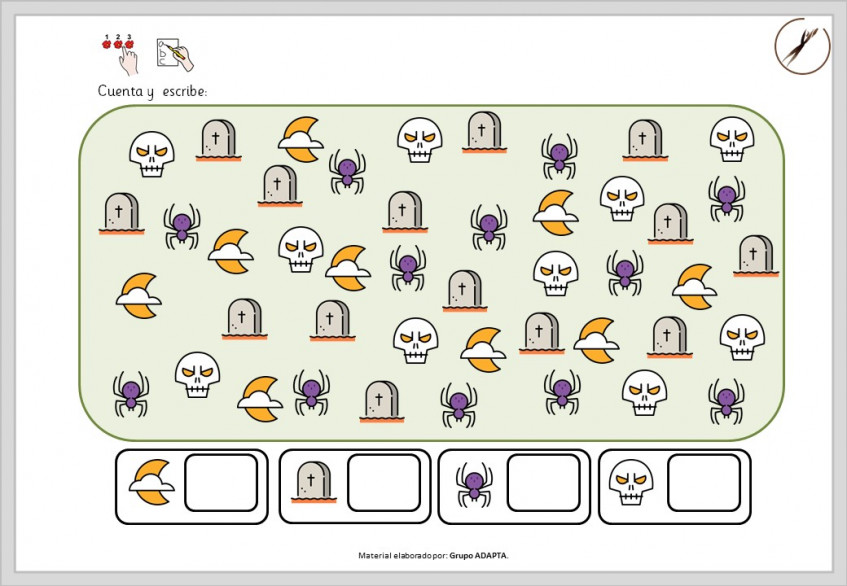Select the tombstone icon beside its answer box
This screenshot has width=847, height=586.
[x=314, y=482]
